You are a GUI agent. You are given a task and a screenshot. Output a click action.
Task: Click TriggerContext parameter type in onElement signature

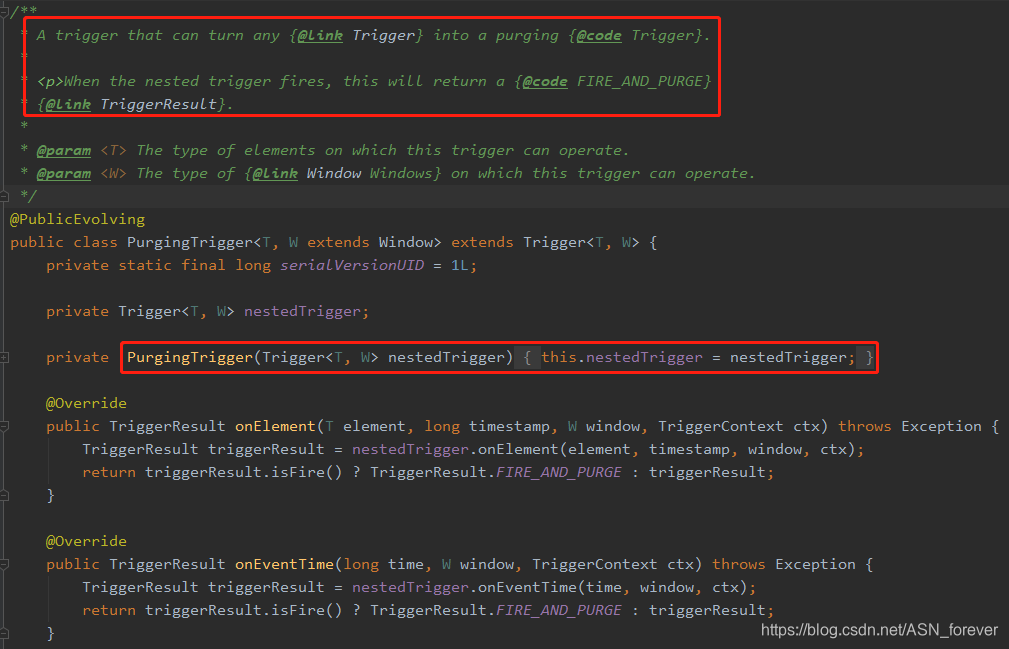pyautogui.click(x=721, y=426)
